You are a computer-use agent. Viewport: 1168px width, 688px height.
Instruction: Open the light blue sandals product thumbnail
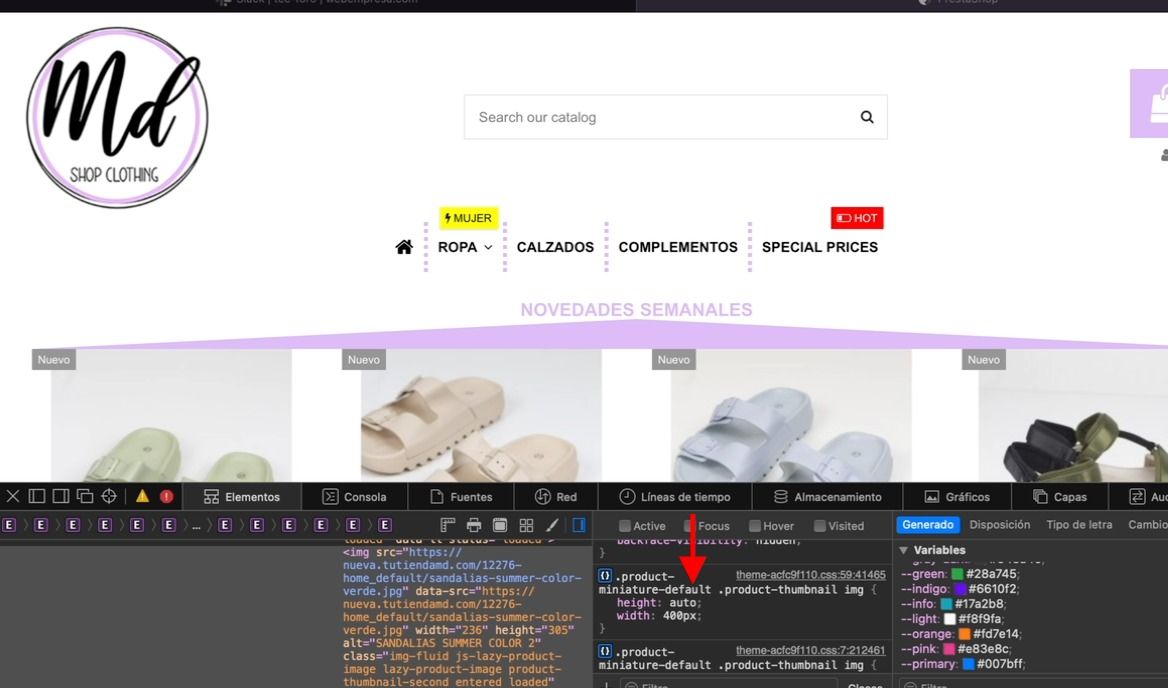click(791, 415)
